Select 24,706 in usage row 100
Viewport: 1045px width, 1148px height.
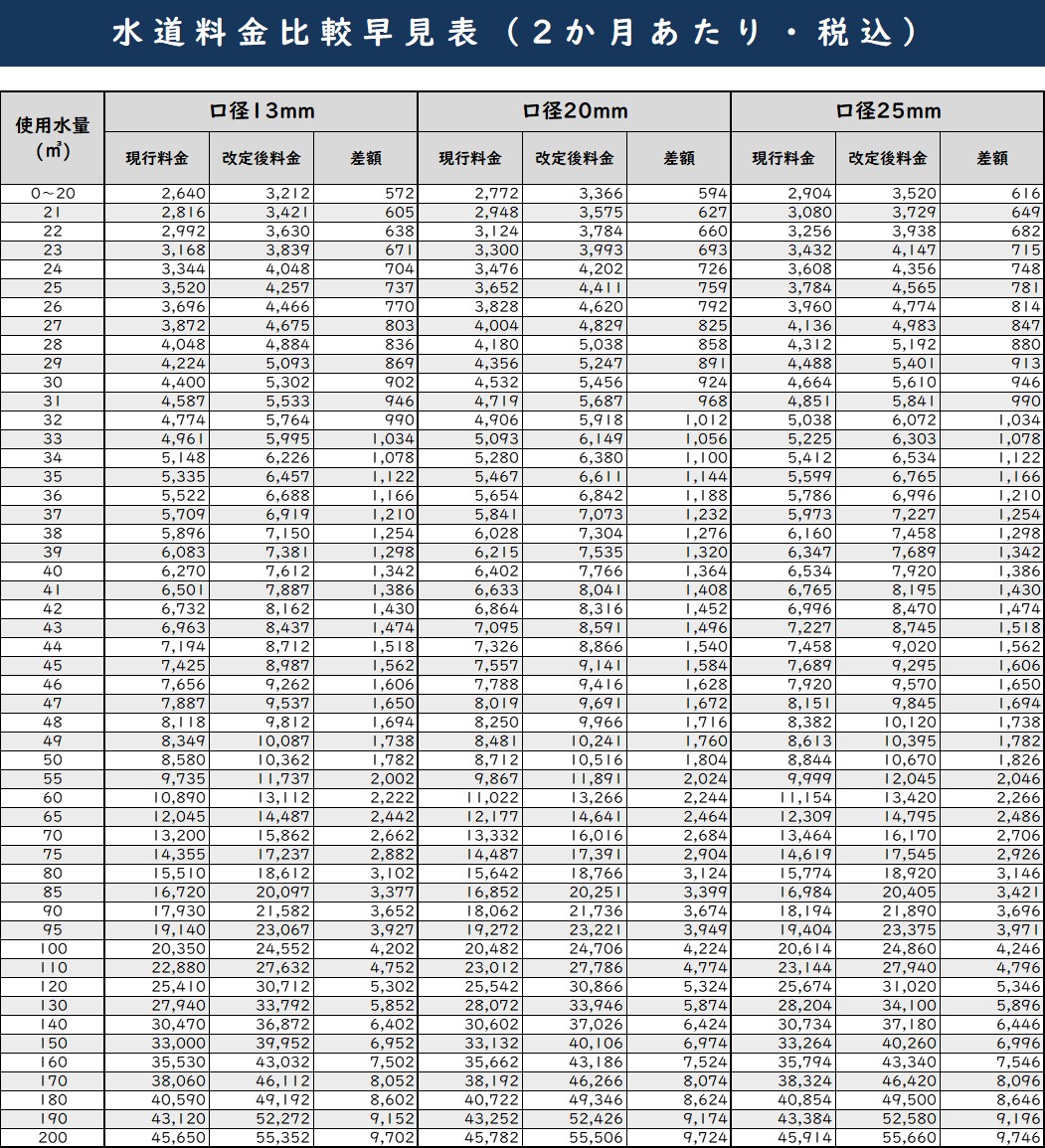[x=598, y=949]
